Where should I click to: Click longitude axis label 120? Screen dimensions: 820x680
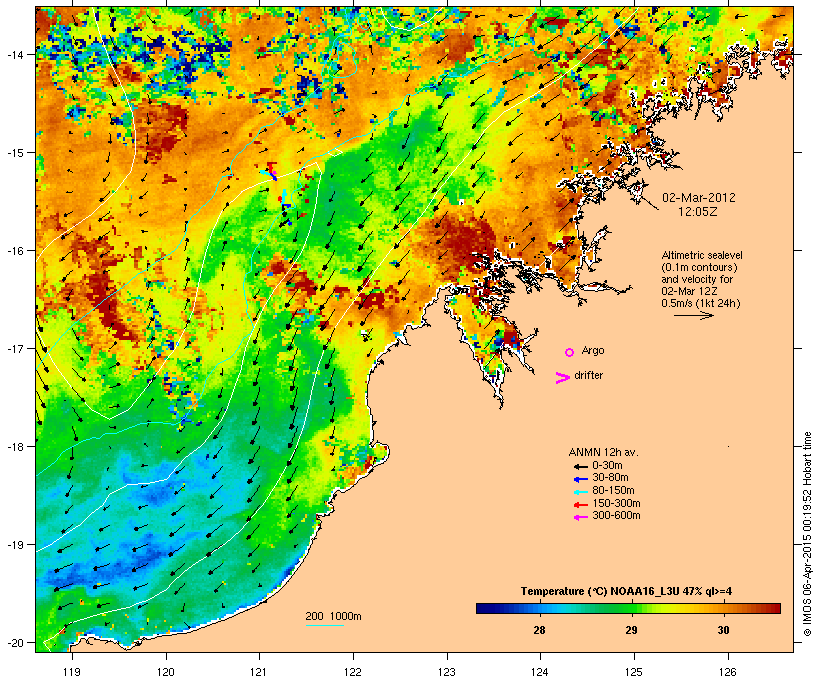tap(166, 672)
